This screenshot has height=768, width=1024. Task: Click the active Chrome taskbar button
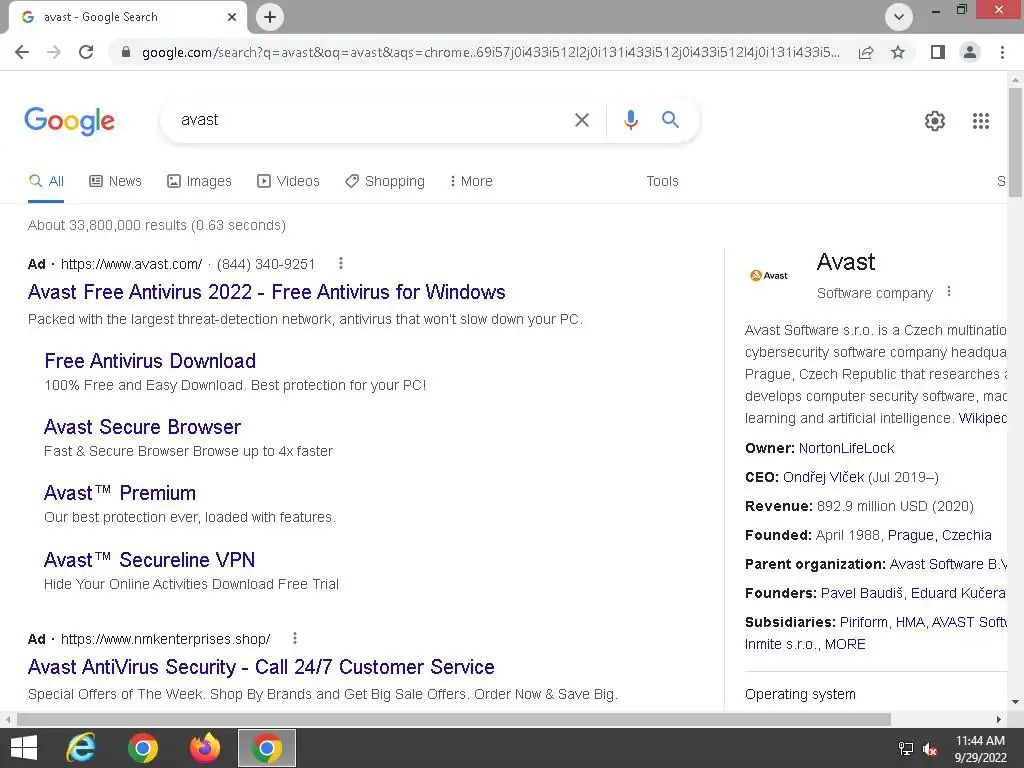(x=266, y=748)
